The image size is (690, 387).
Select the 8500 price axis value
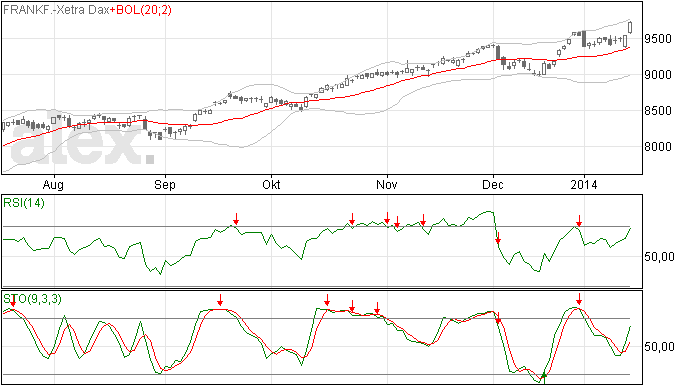pyautogui.click(x=658, y=111)
